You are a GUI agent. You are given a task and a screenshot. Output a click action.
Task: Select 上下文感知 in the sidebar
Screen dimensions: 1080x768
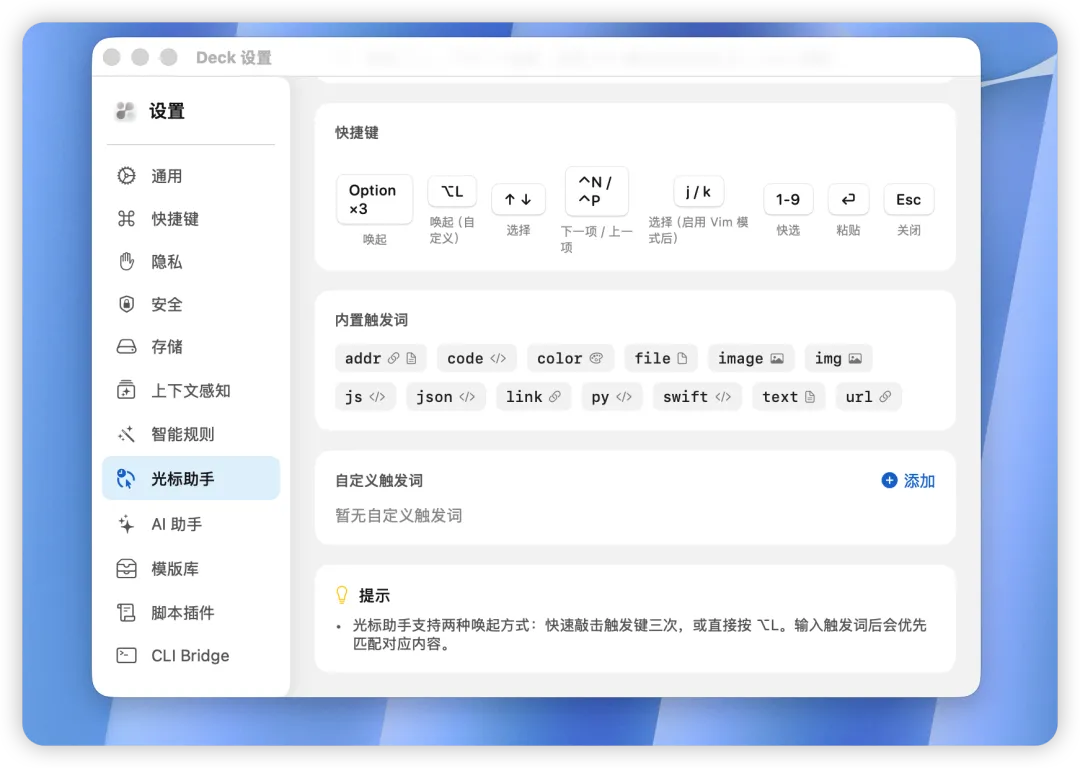[191, 391]
